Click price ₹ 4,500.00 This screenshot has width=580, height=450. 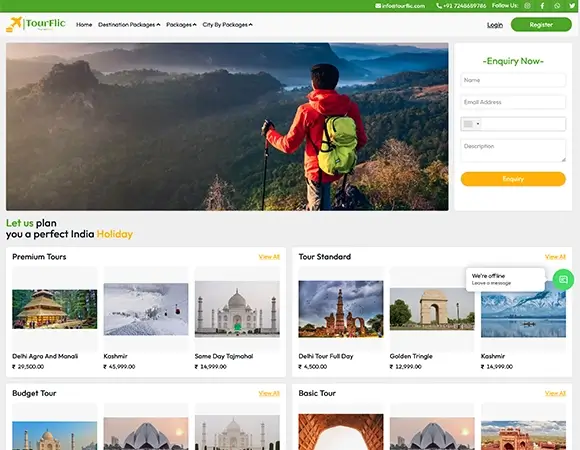tap(313, 366)
